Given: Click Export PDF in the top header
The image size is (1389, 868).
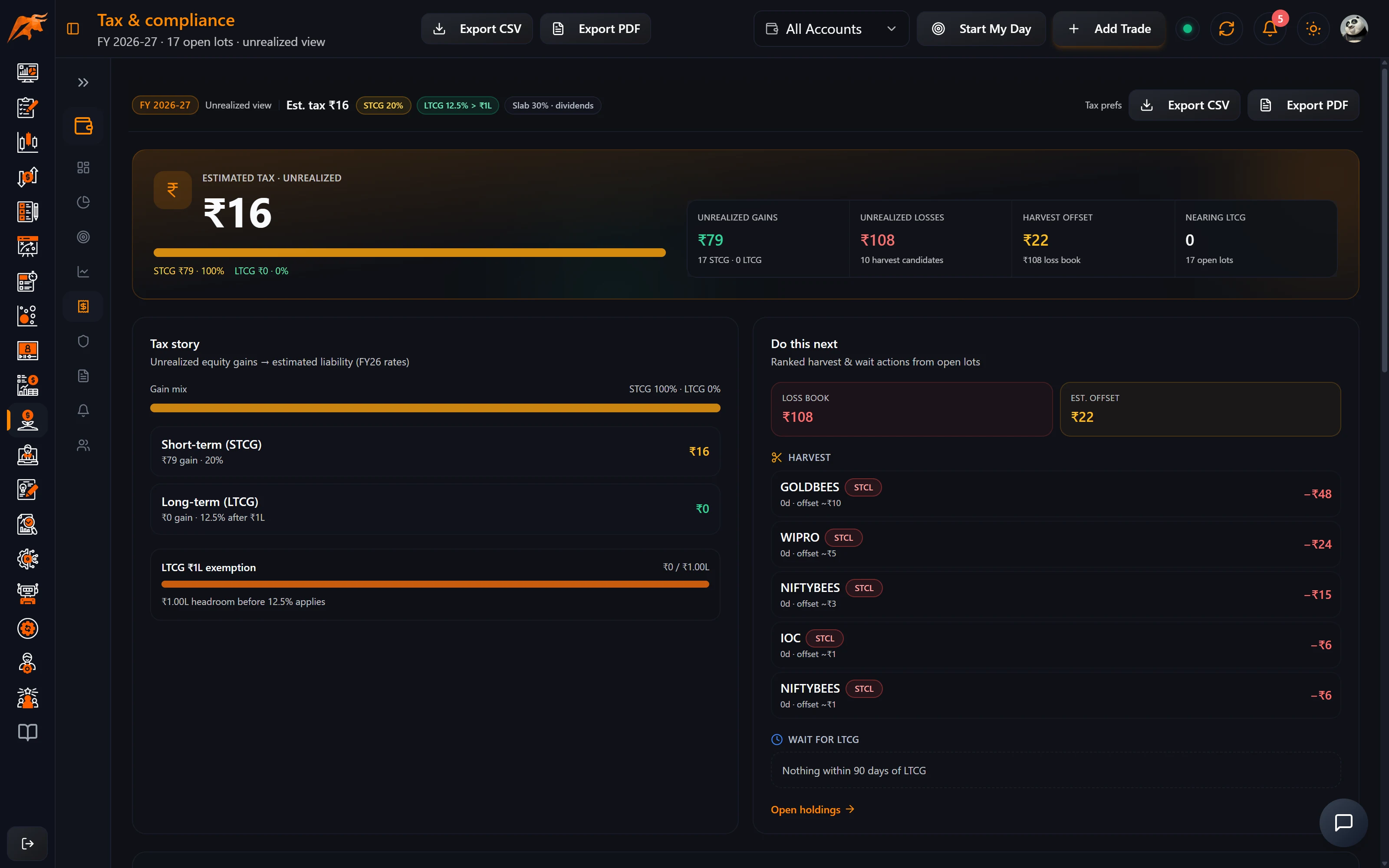Looking at the screenshot, I should coord(595,29).
